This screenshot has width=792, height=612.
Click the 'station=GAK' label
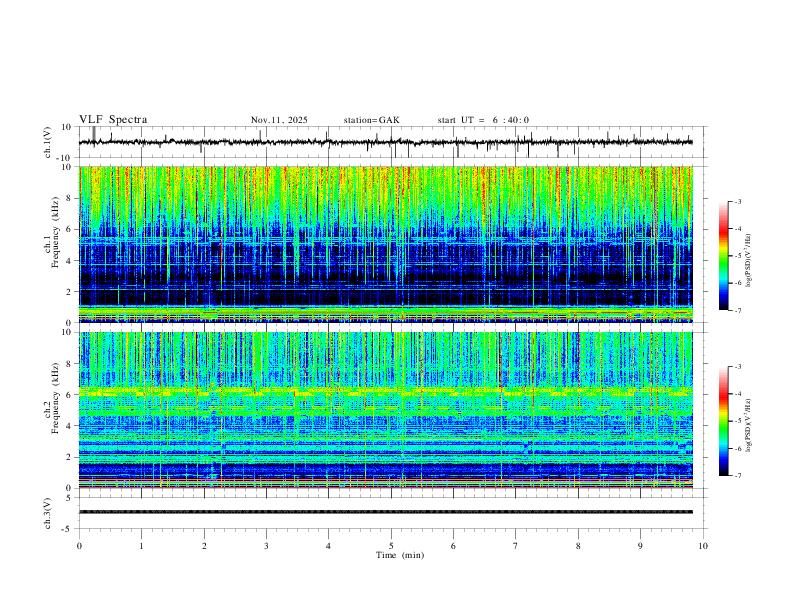pos(371,120)
